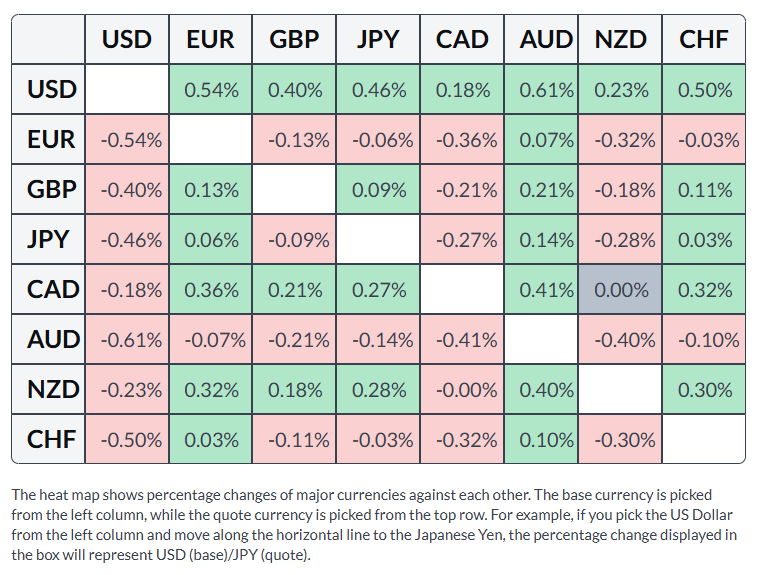Select the GBP column header

pos(294,39)
